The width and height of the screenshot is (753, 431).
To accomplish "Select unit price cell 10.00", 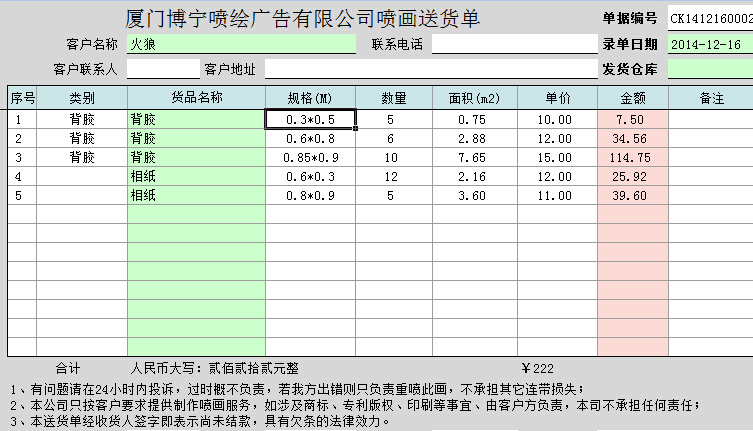I will tap(558, 119).
